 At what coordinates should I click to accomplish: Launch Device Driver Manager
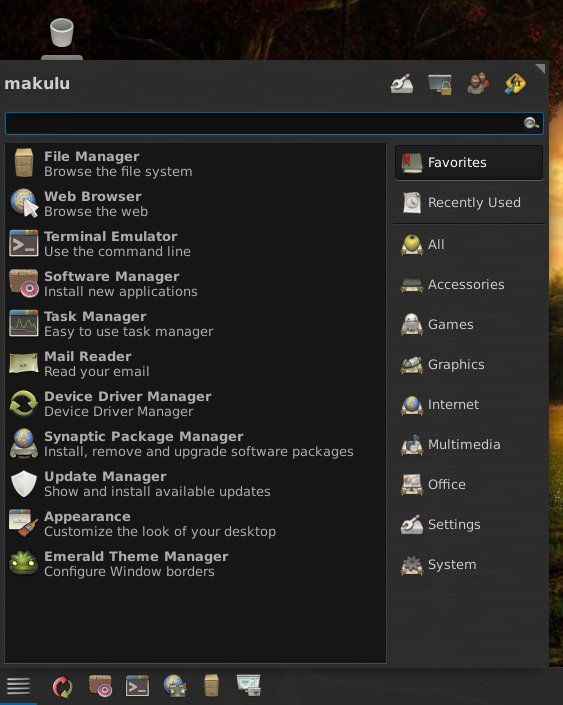[196, 404]
